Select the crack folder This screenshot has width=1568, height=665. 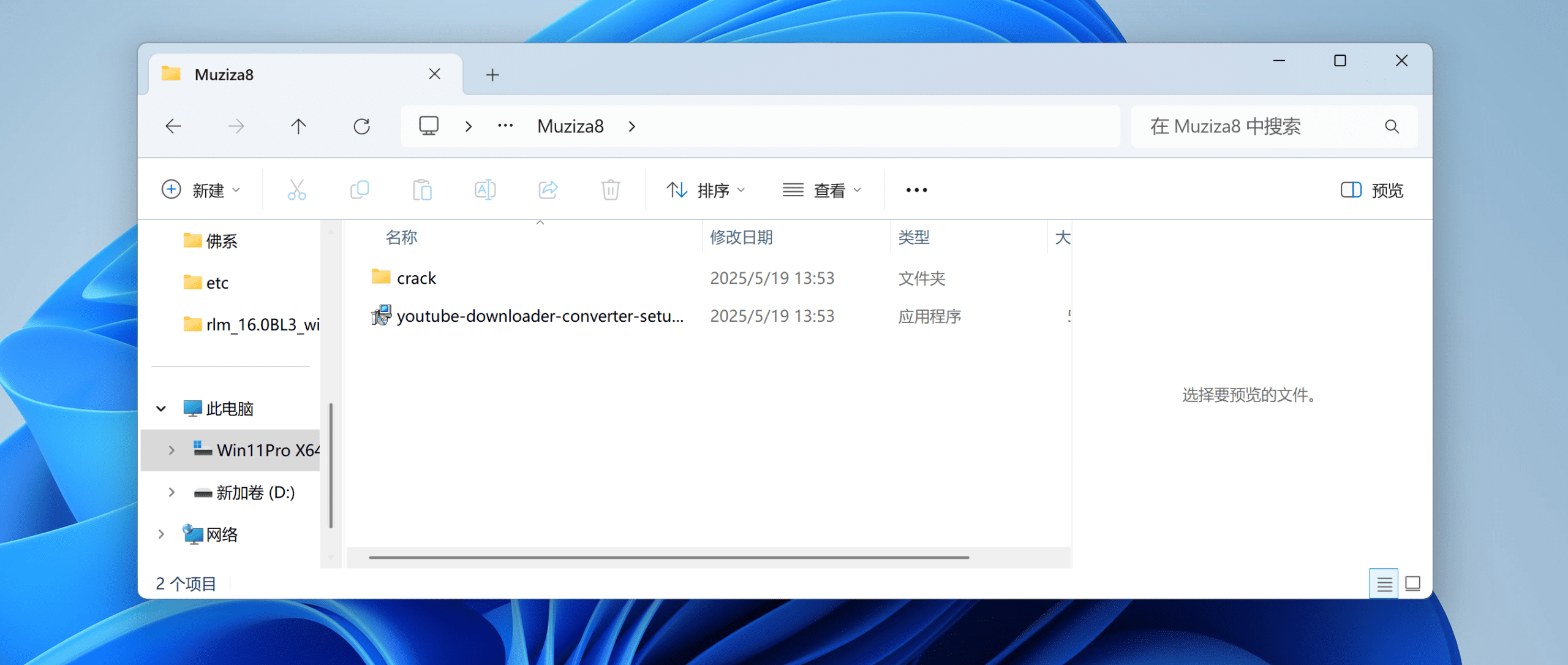[x=417, y=278]
